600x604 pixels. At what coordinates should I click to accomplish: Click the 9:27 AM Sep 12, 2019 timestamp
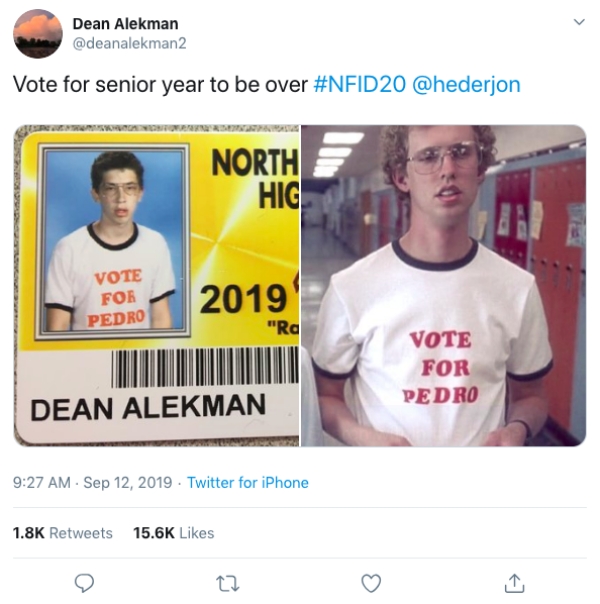tap(92, 483)
